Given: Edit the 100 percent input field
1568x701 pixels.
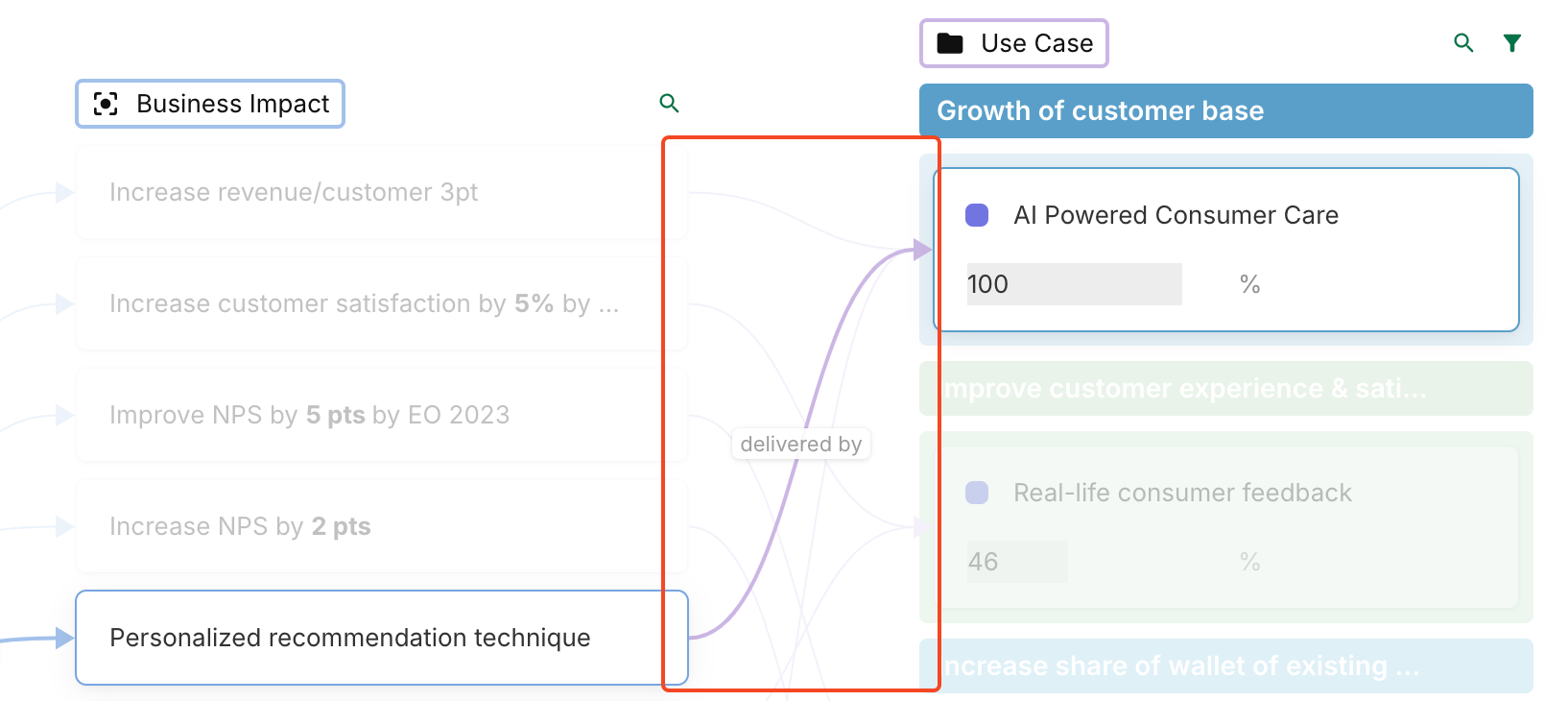Looking at the screenshot, I should point(1073,284).
